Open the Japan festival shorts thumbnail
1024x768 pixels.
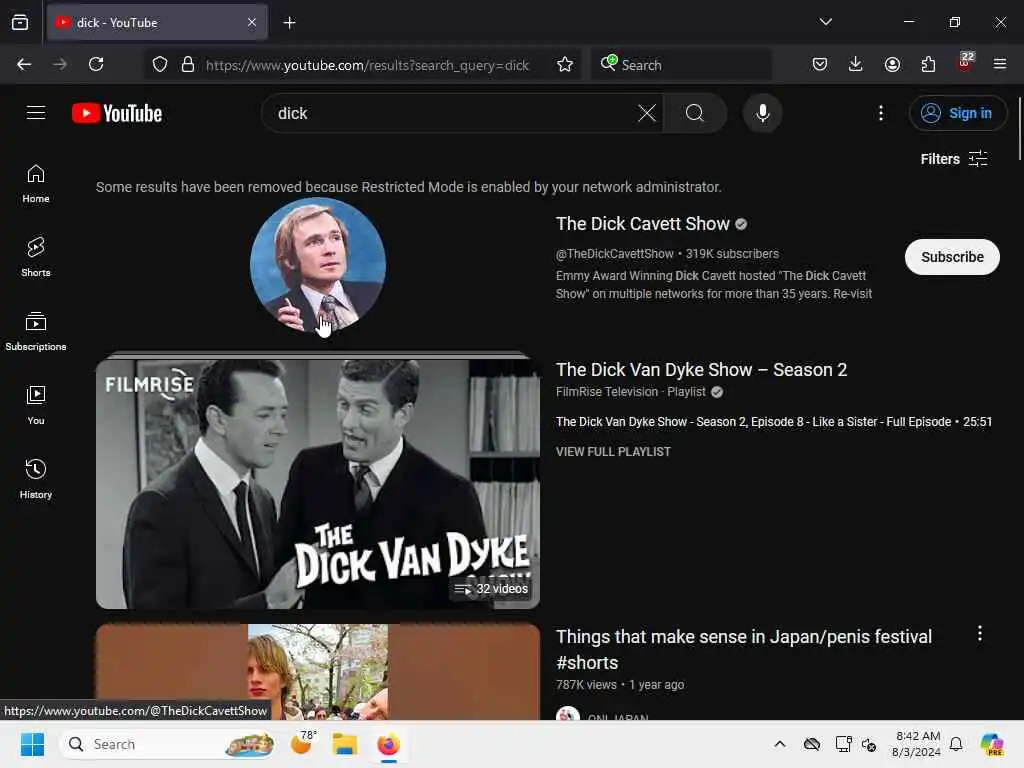coord(318,672)
